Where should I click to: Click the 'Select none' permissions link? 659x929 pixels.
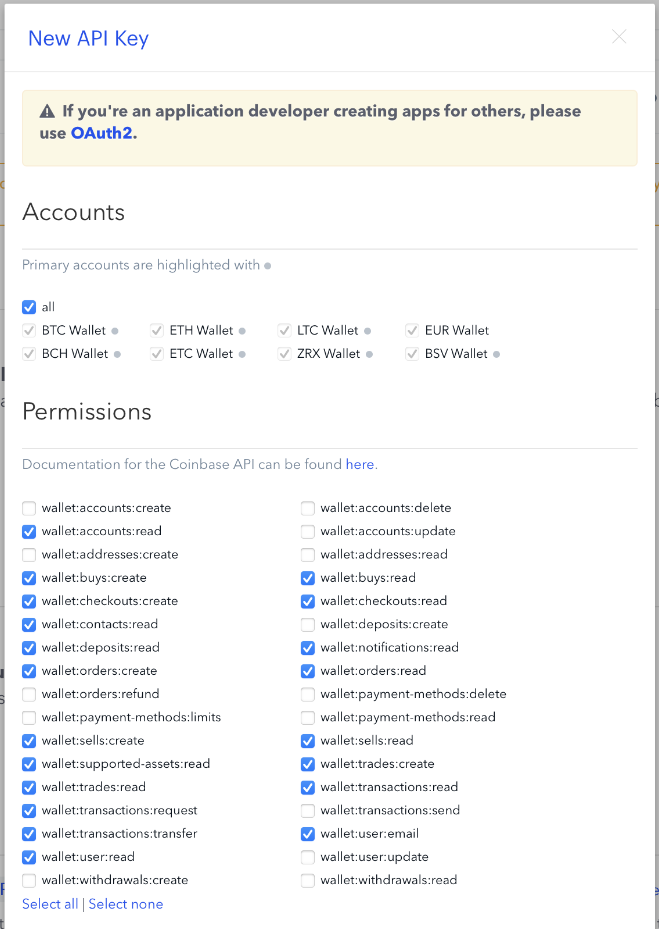[x=126, y=904]
